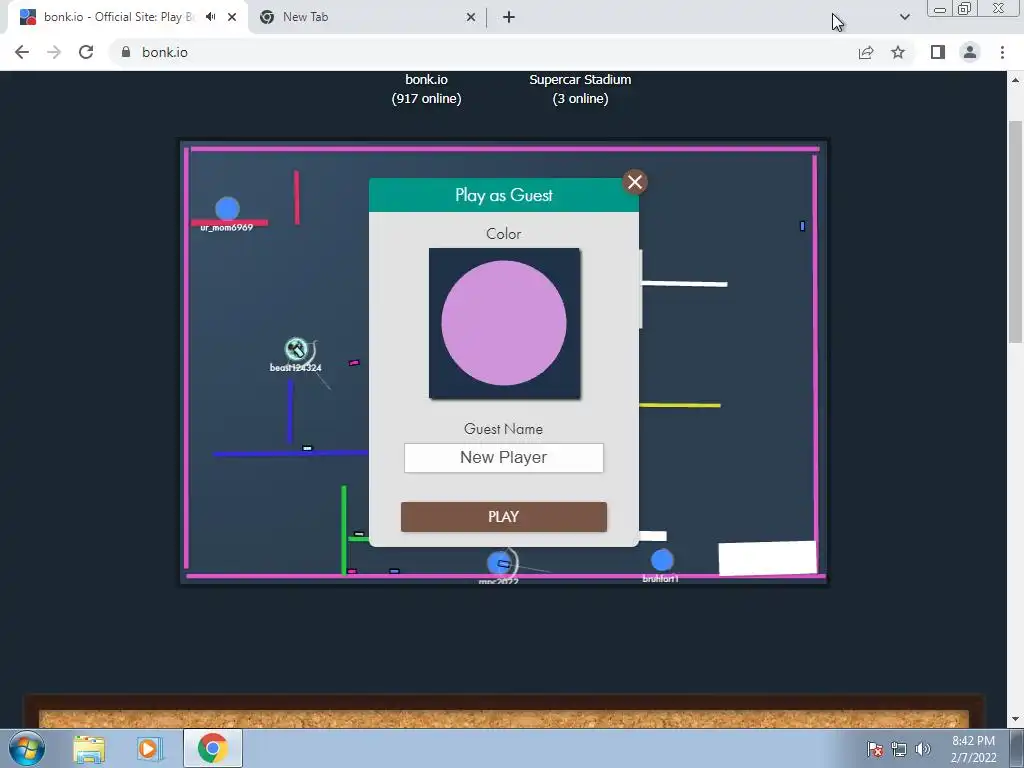
Task: Open Windows Explorer from the taskbar
Action: click(89, 748)
